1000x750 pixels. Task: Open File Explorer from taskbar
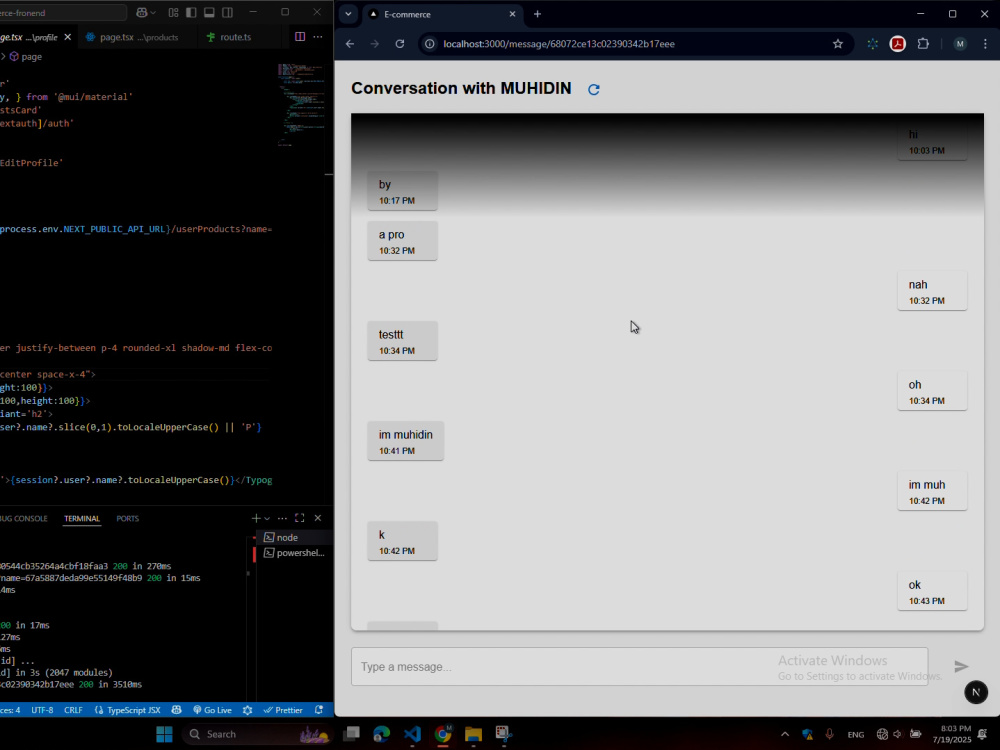tap(473, 734)
